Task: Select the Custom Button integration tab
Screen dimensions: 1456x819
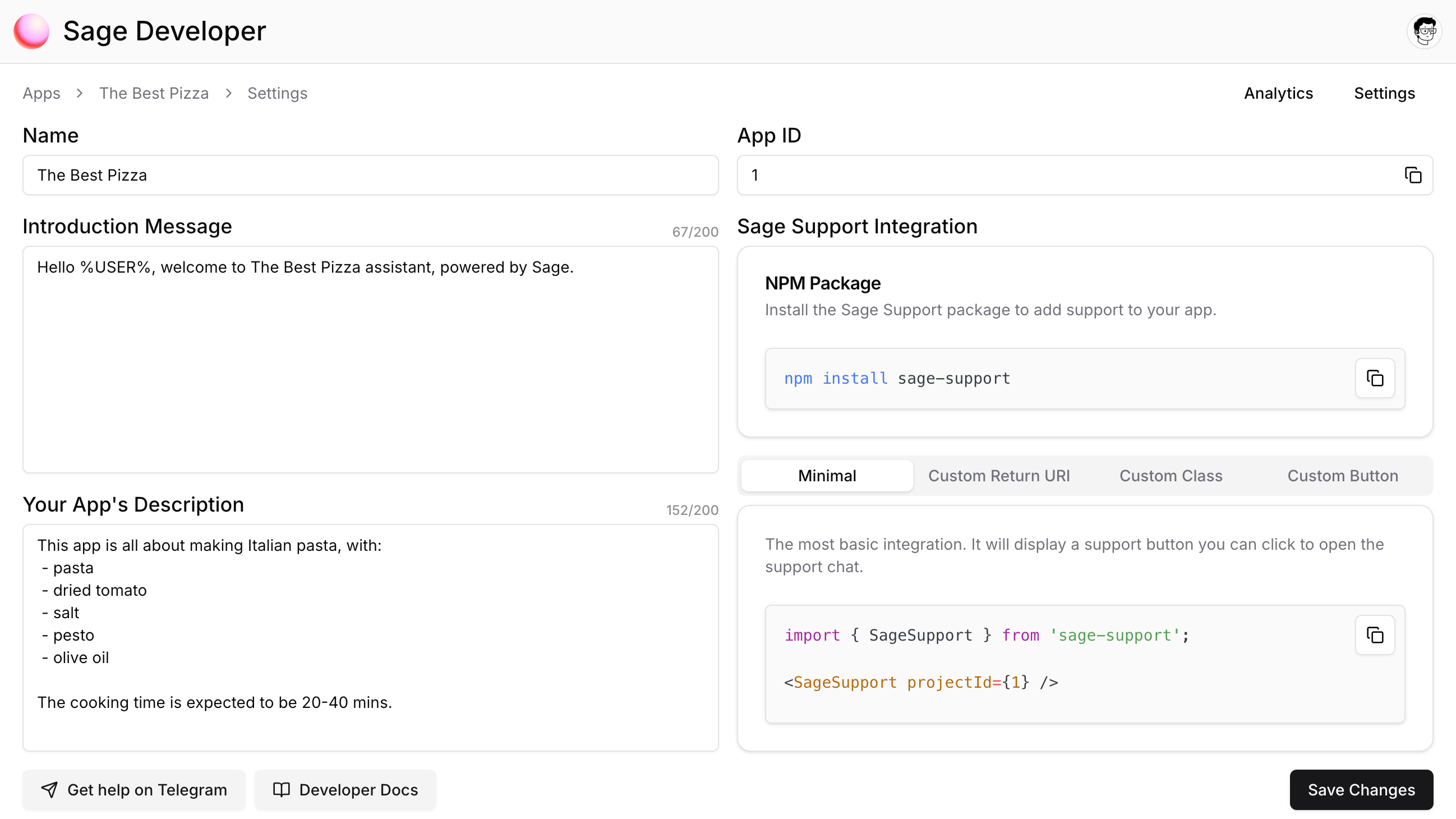Action: click(x=1342, y=475)
